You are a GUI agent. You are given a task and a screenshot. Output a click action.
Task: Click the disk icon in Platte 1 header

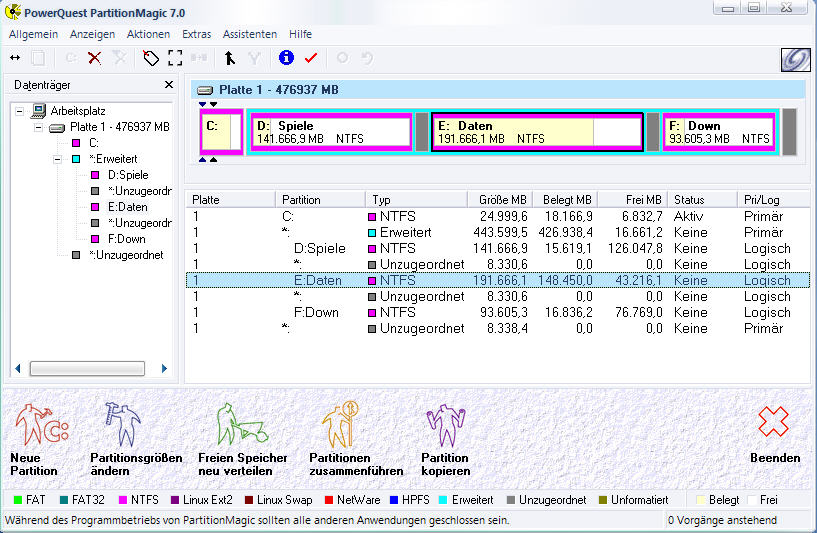point(205,90)
